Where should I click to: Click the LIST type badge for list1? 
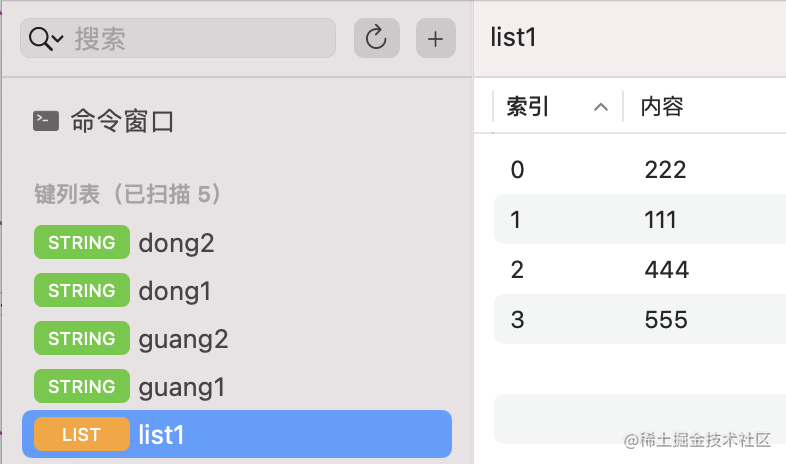click(81, 435)
